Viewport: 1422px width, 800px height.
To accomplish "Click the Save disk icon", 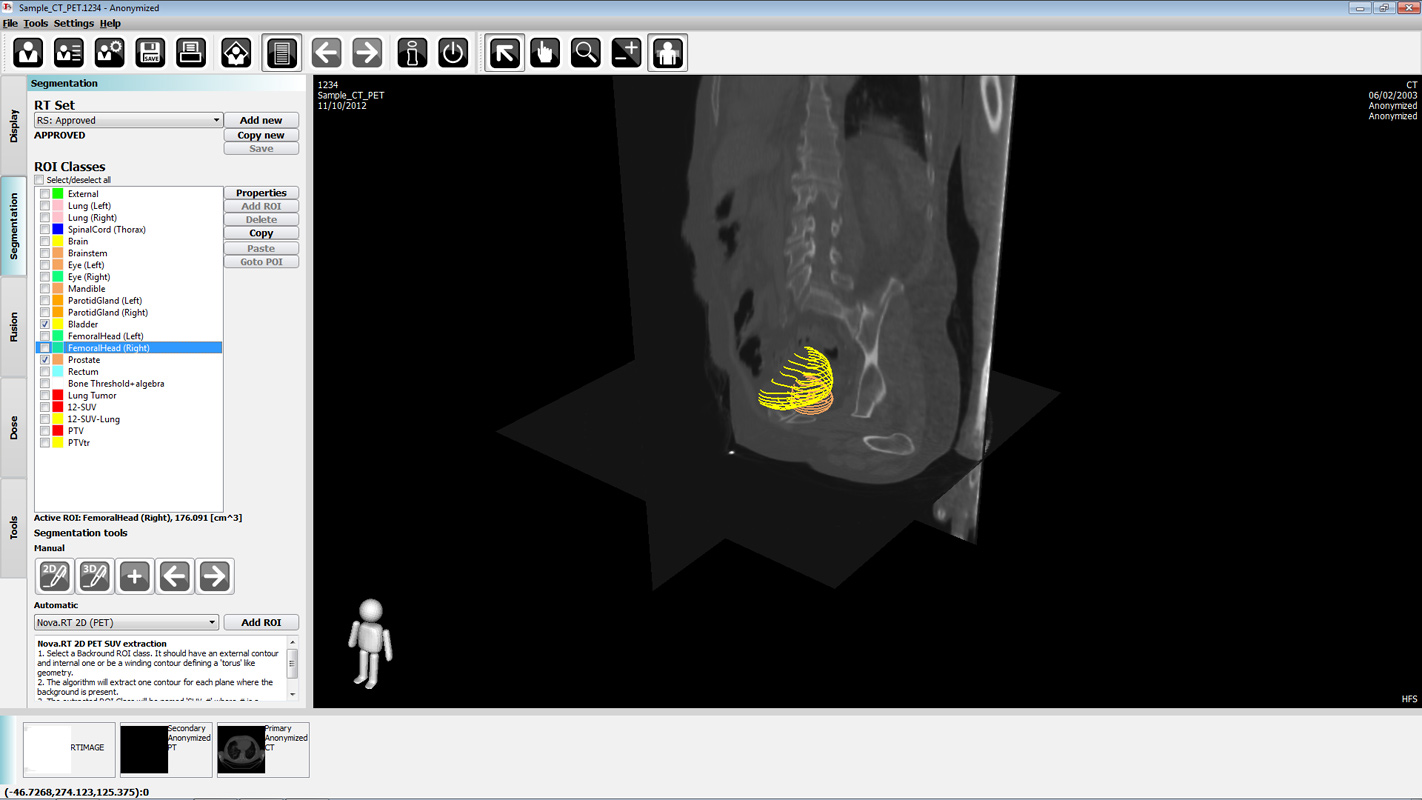I will pyautogui.click(x=150, y=52).
